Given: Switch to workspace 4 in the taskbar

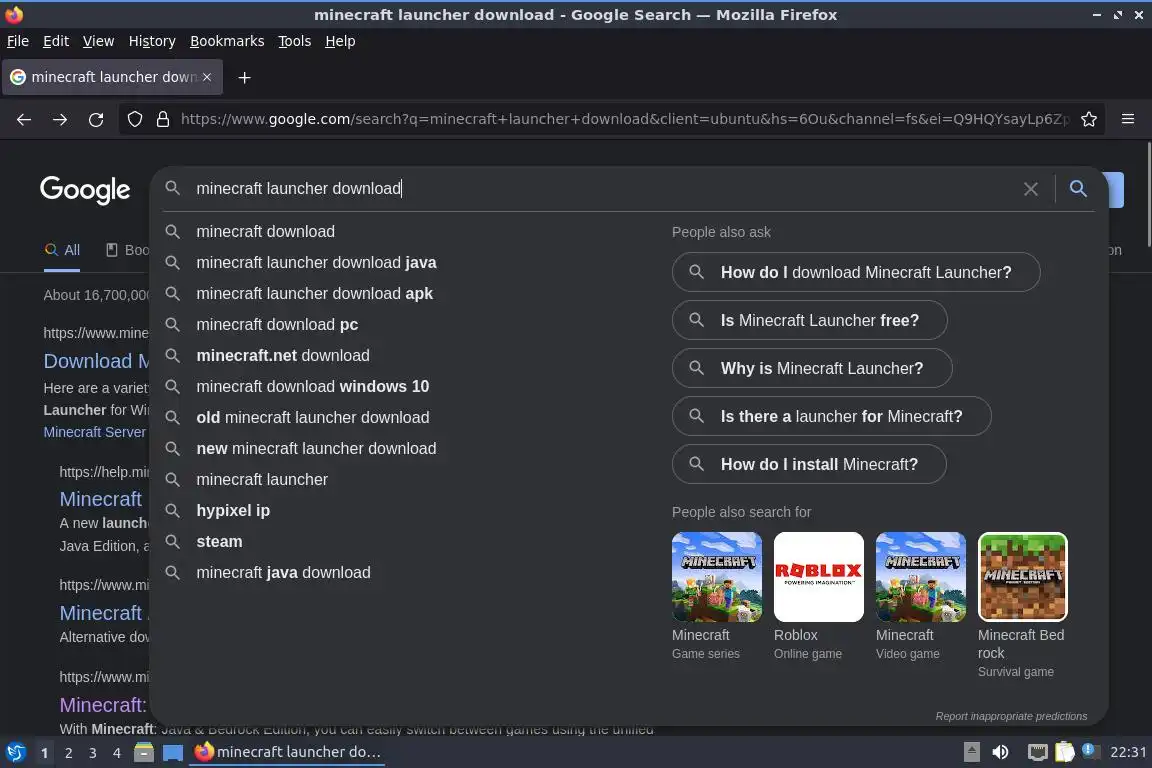Looking at the screenshot, I should click(117, 753).
